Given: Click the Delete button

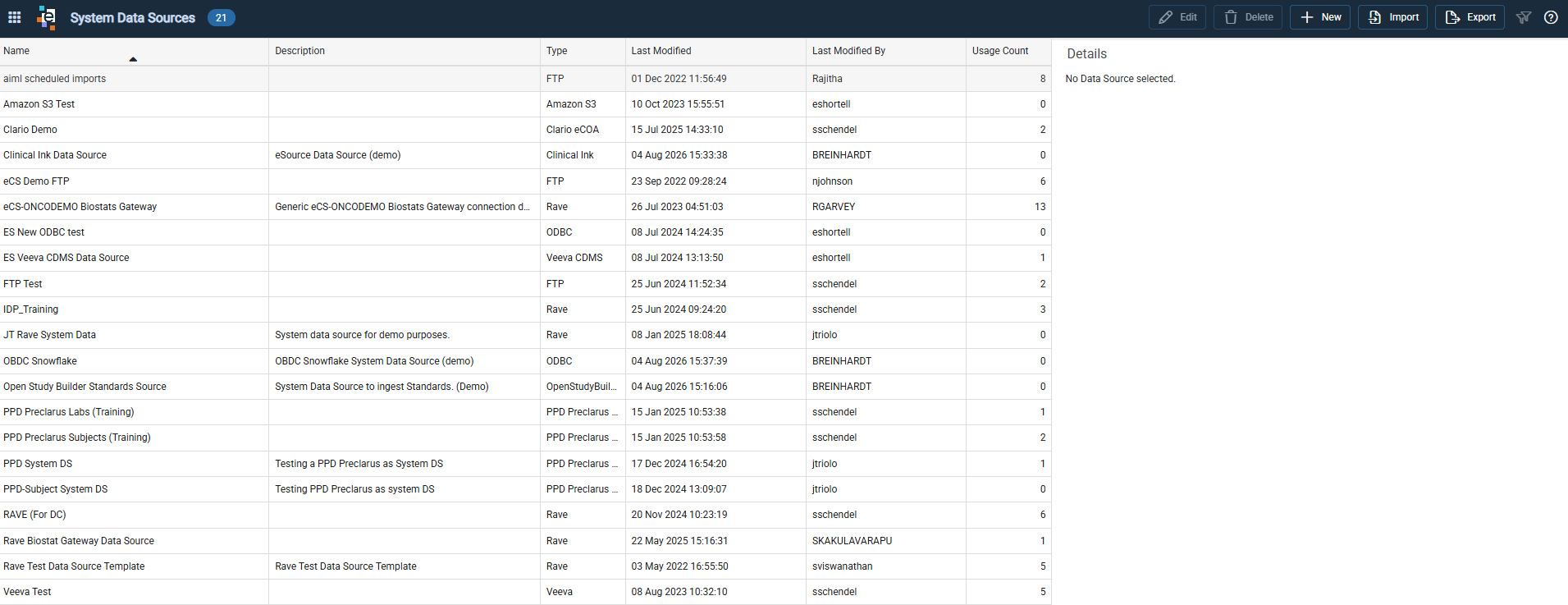Looking at the screenshot, I should coord(1248,17).
